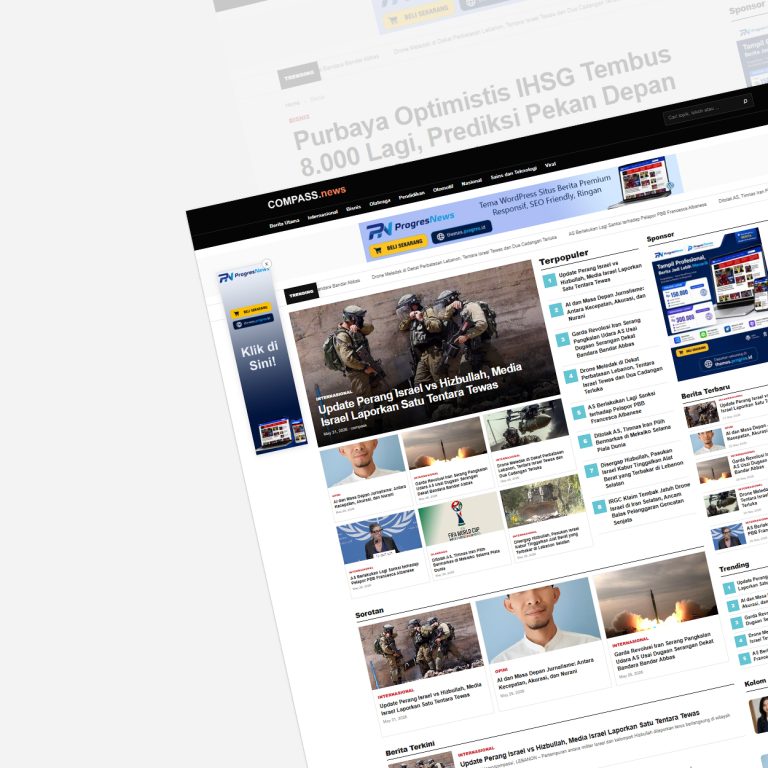Click 'Klik di Sini!' in side ad
The width and height of the screenshot is (768, 768).
click(261, 356)
